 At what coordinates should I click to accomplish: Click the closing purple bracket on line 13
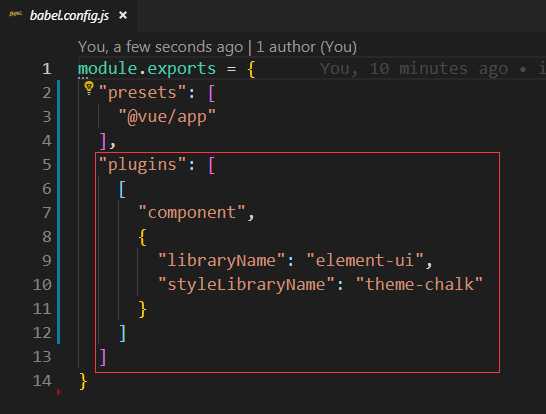(102, 357)
